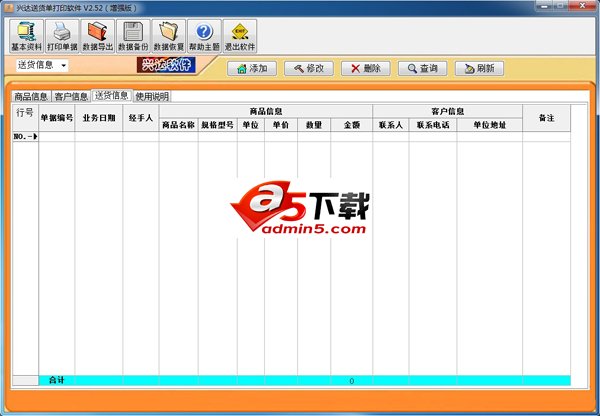Click the 刷新 refresh button
Viewport: 600px width, 416px height.
[479, 69]
